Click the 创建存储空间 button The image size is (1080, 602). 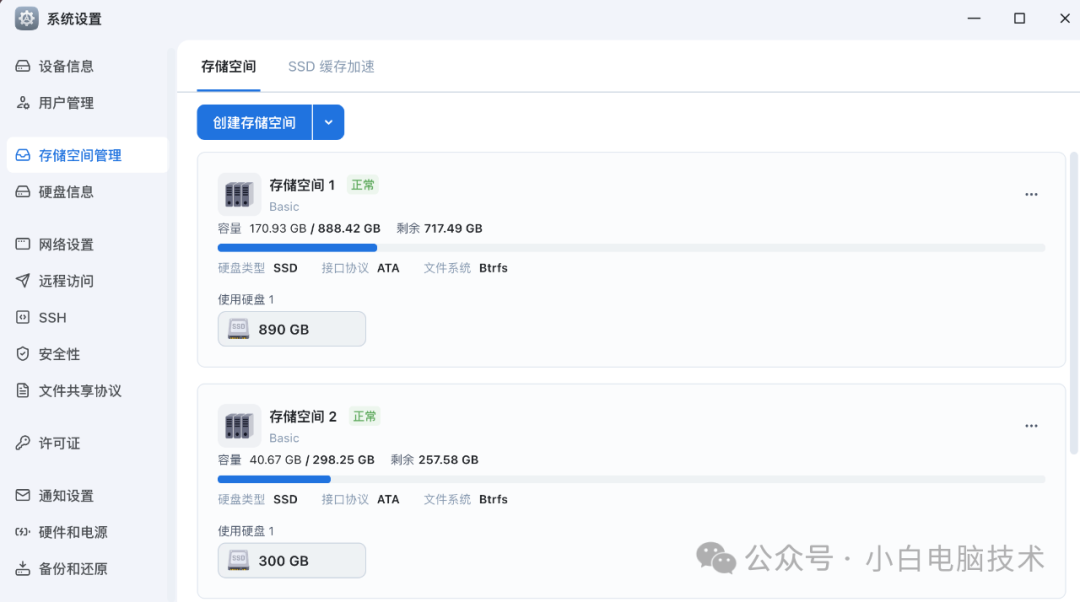255,121
